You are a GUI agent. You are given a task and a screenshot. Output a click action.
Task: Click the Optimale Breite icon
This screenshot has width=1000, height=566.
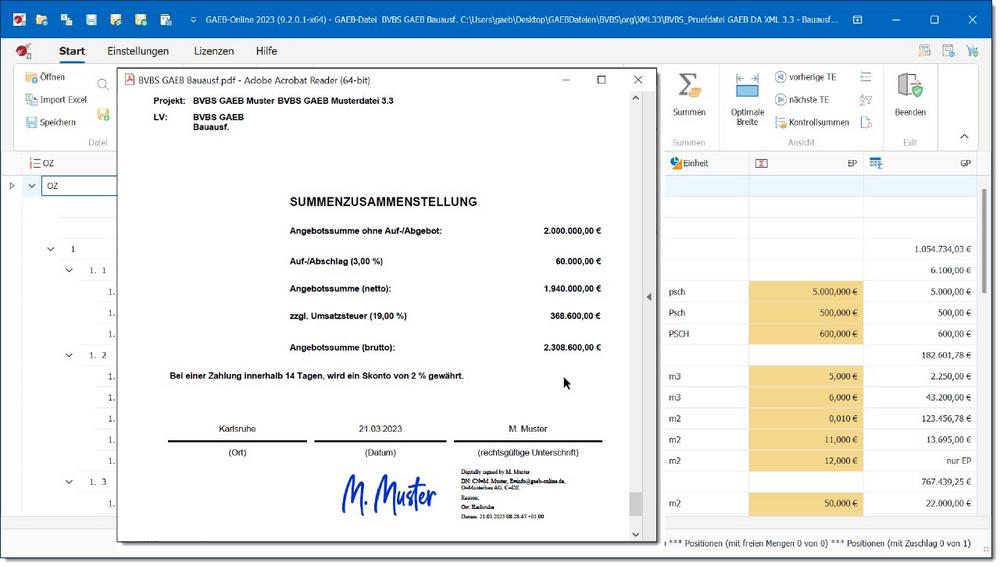[747, 86]
